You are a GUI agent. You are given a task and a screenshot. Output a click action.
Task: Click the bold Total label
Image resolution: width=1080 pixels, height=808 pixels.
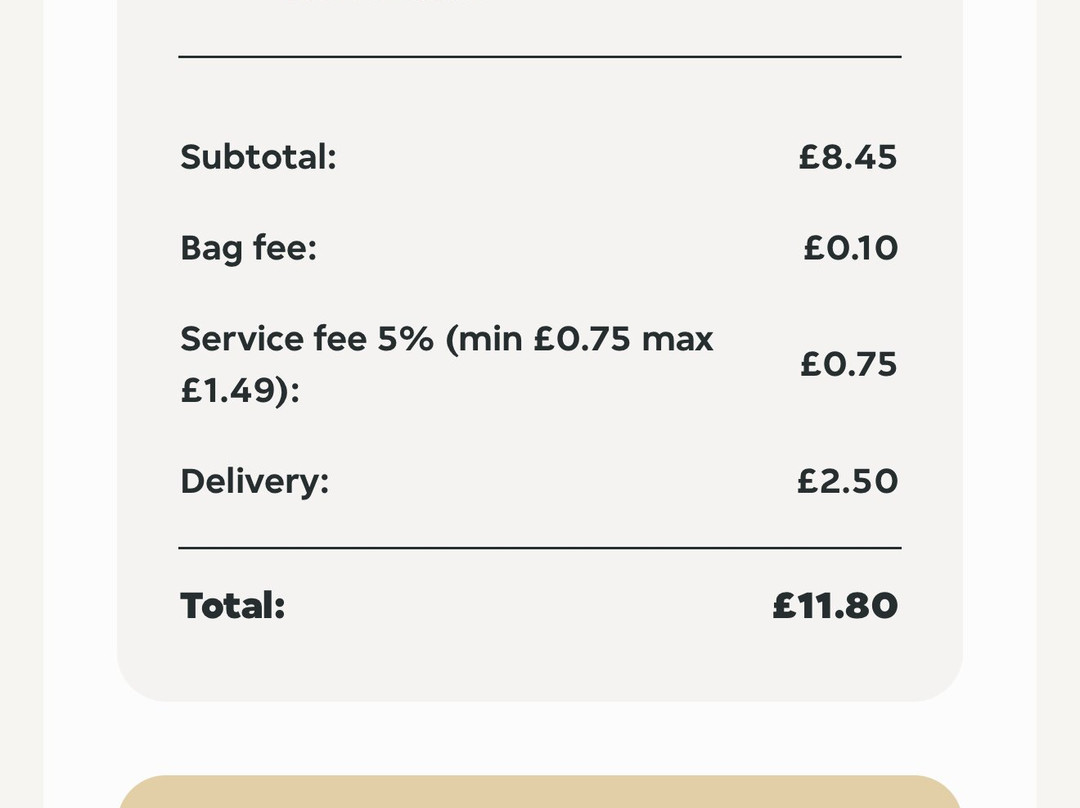click(x=232, y=606)
